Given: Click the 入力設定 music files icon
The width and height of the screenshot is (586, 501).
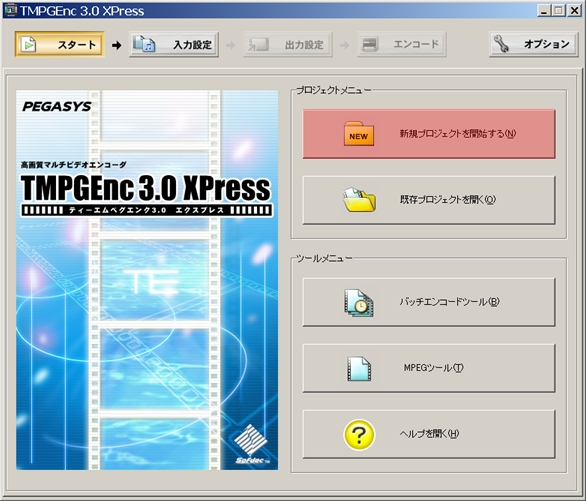Looking at the screenshot, I should (x=144, y=44).
